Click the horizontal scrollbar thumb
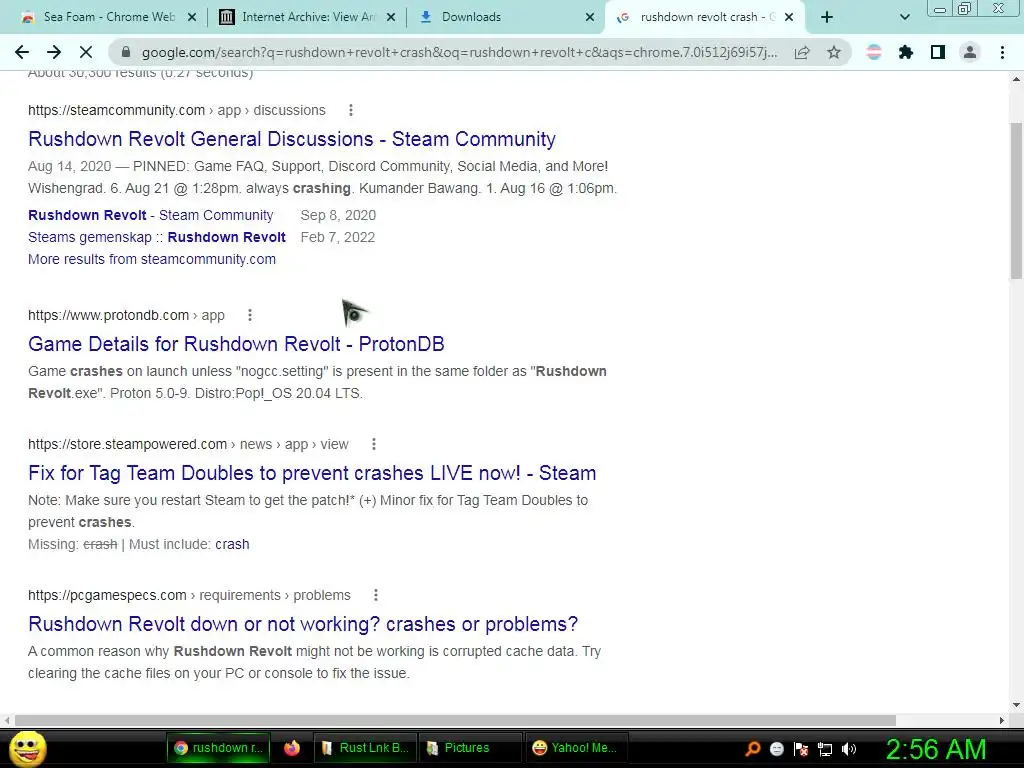Viewport: 1024px width, 768px height. [x=455, y=720]
